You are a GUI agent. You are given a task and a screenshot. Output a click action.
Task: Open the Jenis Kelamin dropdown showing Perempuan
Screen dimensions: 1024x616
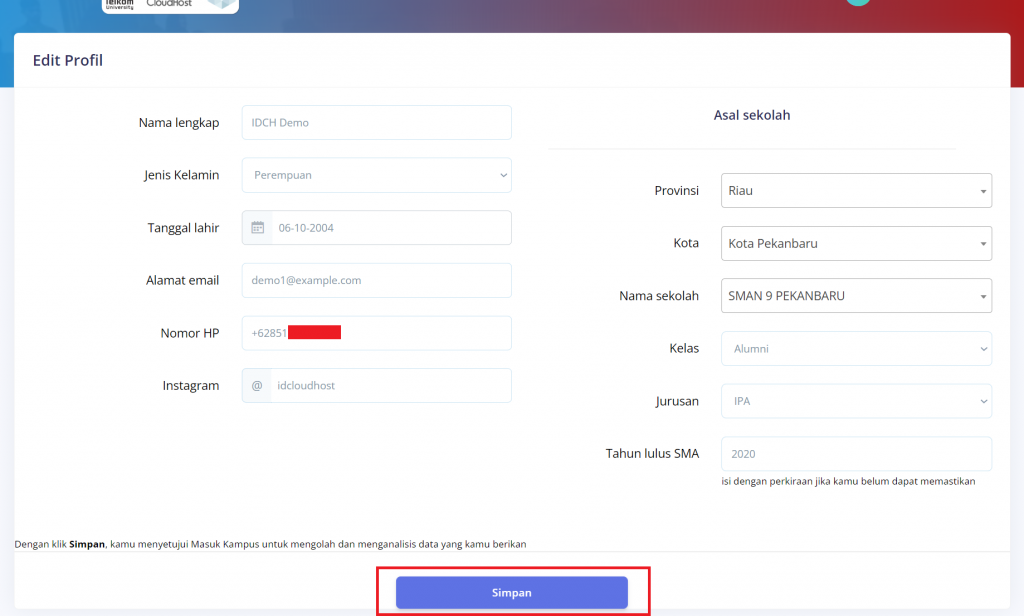click(376, 175)
